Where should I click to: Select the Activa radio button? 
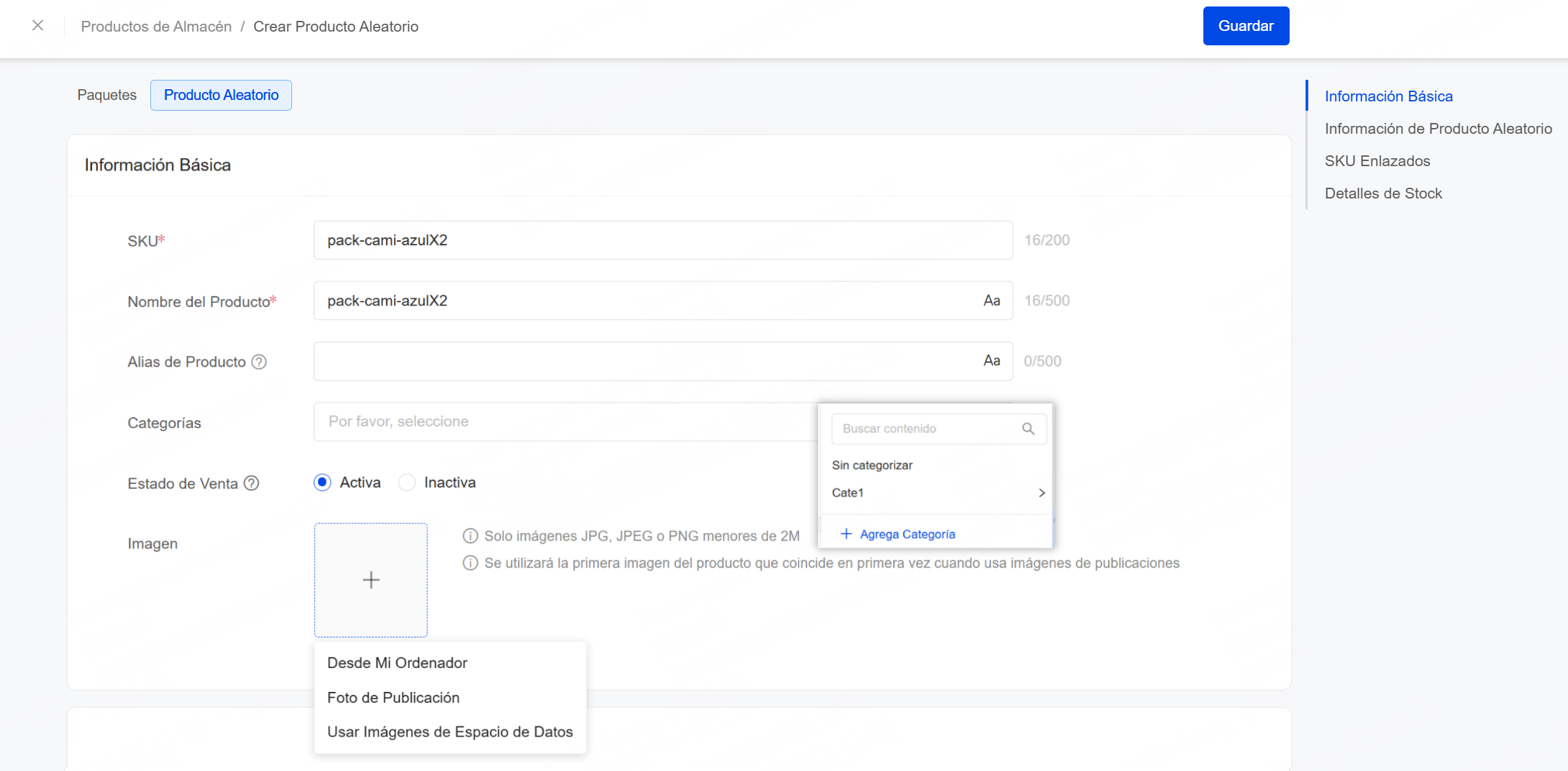pyautogui.click(x=322, y=482)
